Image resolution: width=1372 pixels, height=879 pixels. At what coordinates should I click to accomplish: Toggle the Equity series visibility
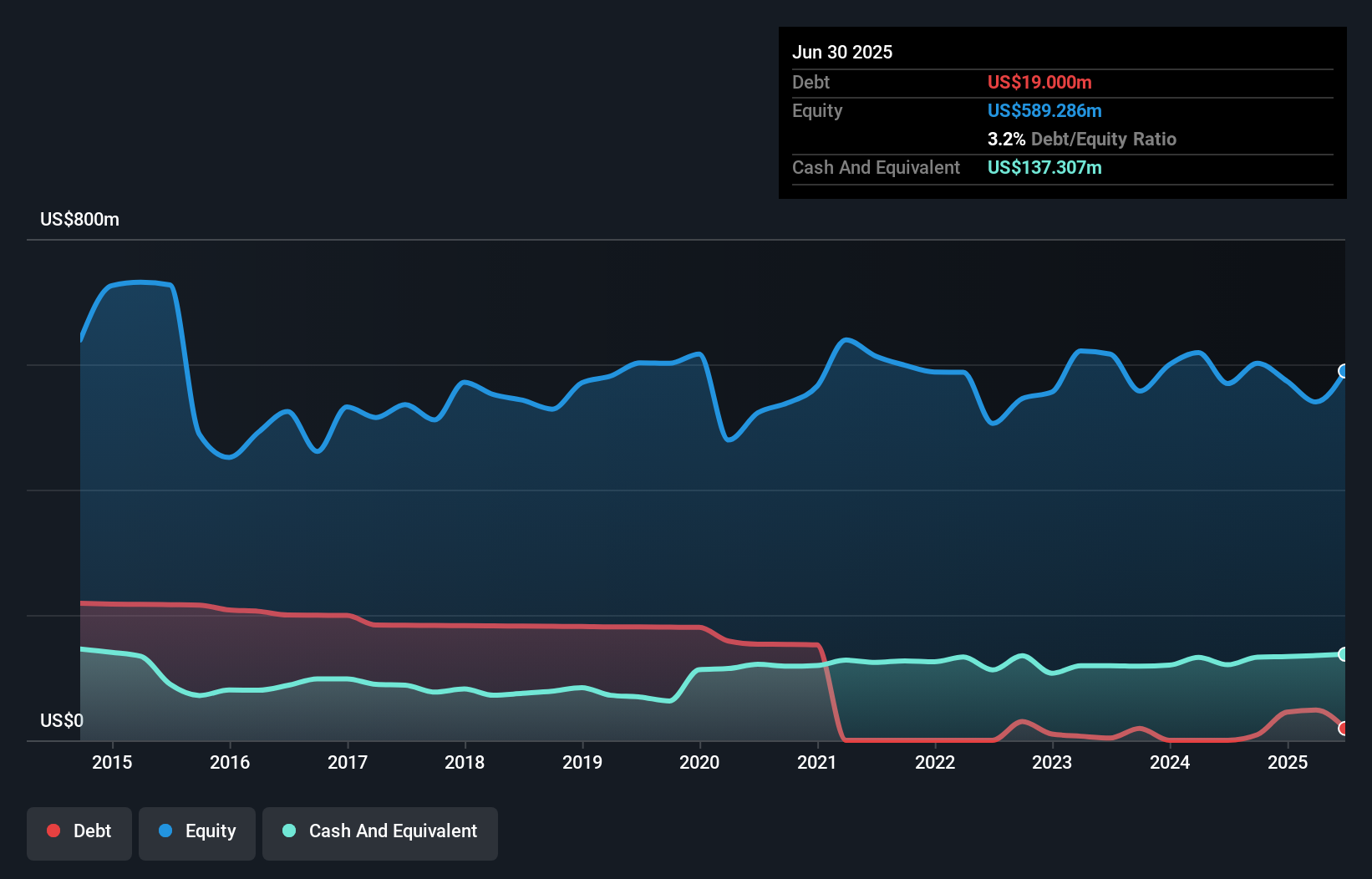(x=196, y=831)
